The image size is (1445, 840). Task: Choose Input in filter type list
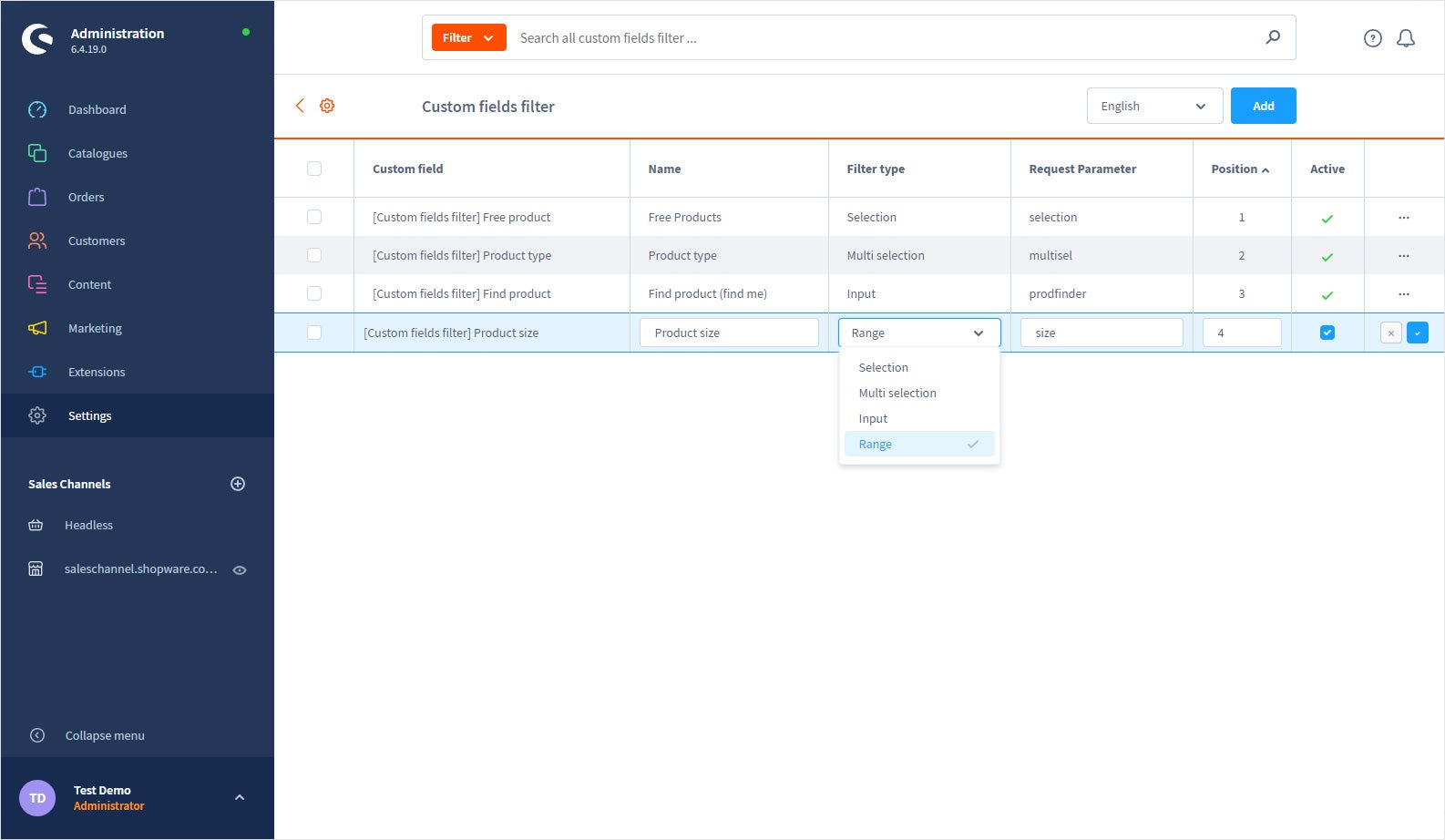tap(919, 418)
